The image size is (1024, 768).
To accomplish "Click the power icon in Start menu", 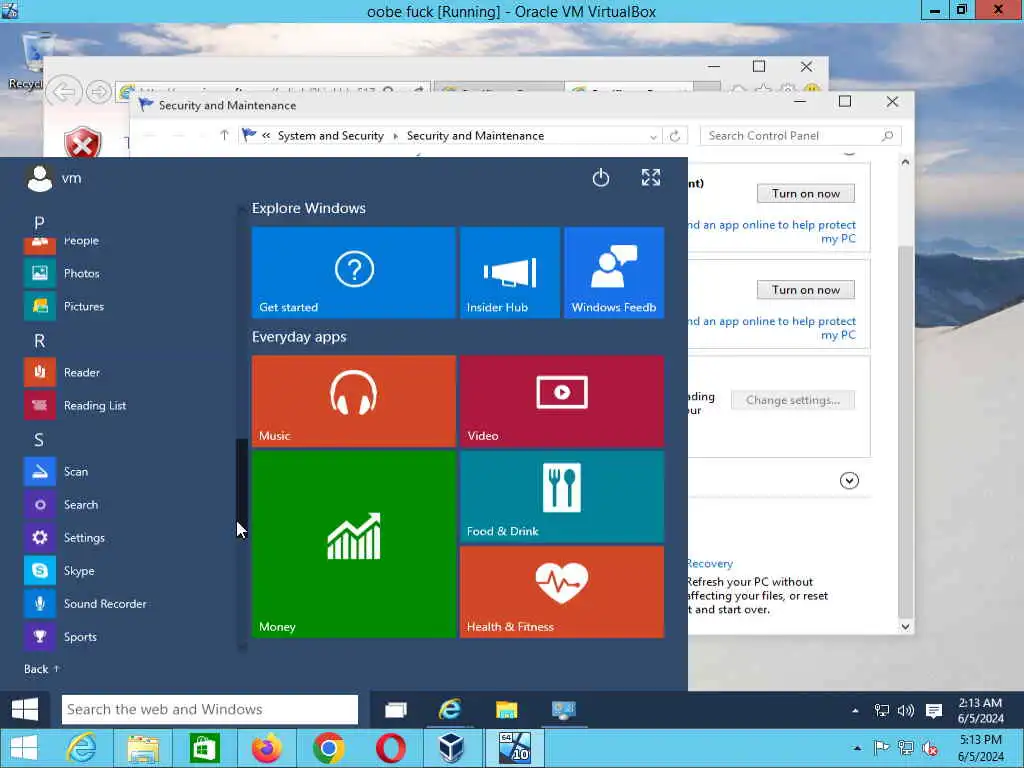I will tap(601, 178).
